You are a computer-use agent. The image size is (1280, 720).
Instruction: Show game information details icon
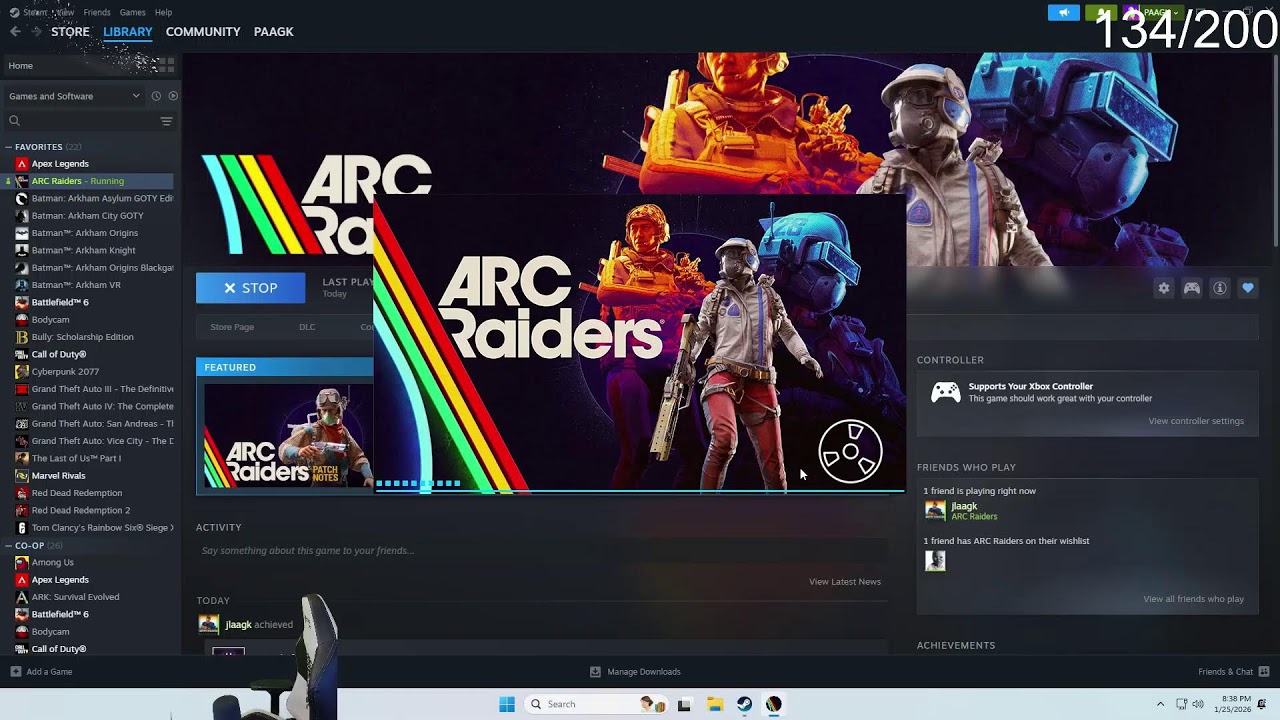click(x=1220, y=288)
